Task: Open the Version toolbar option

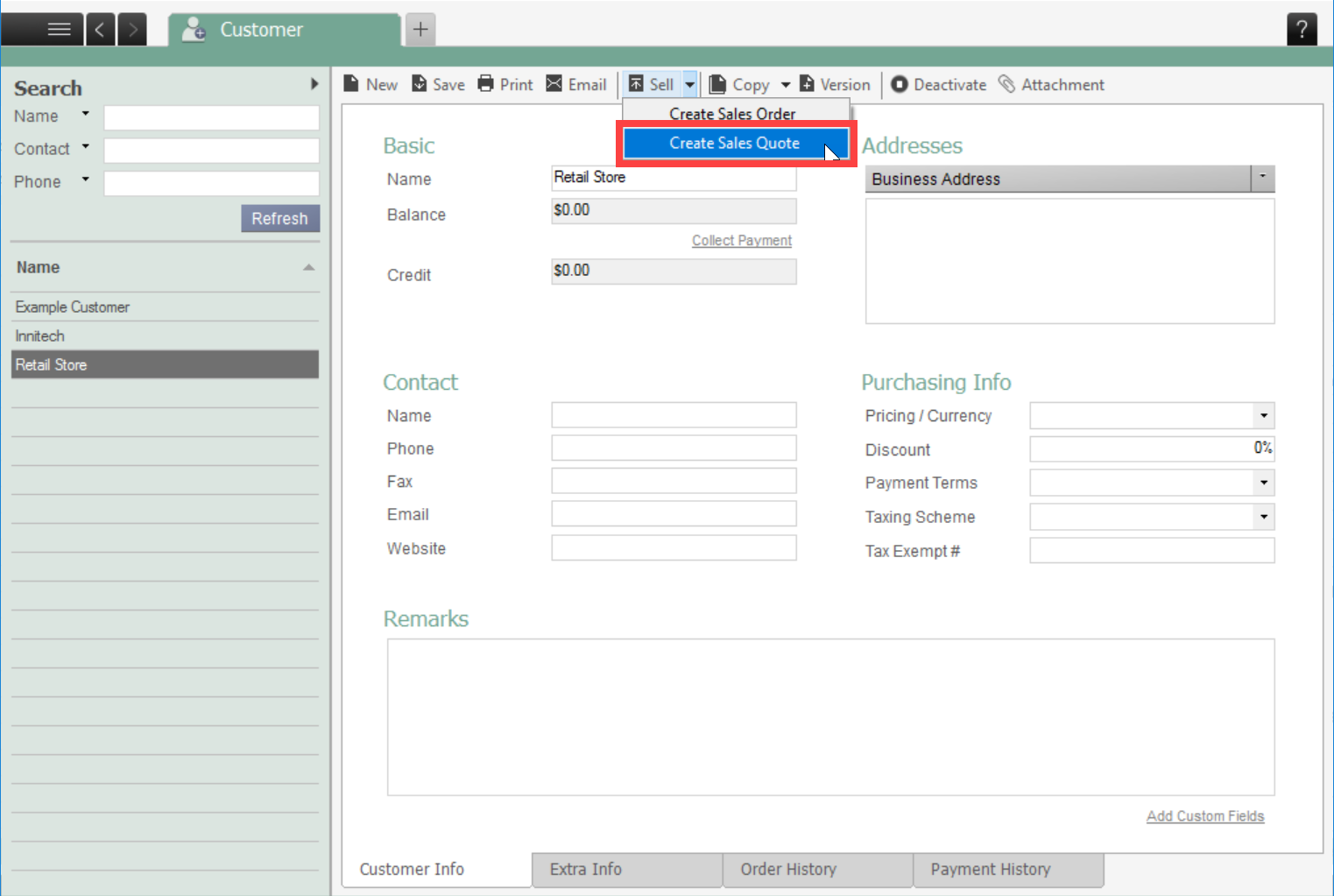Action: tap(836, 84)
